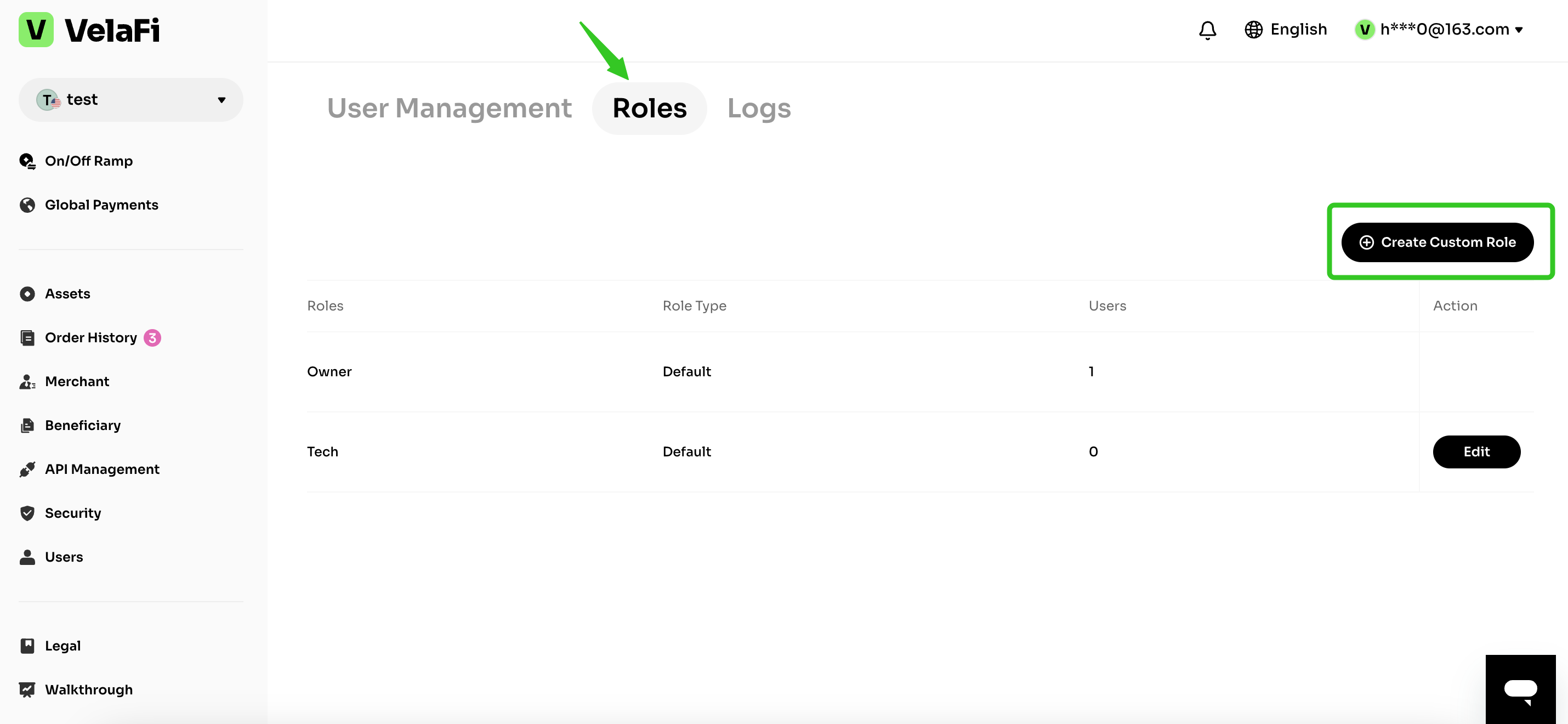Click the notification bell icon
Viewport: 1568px width, 724px height.
[x=1207, y=29]
